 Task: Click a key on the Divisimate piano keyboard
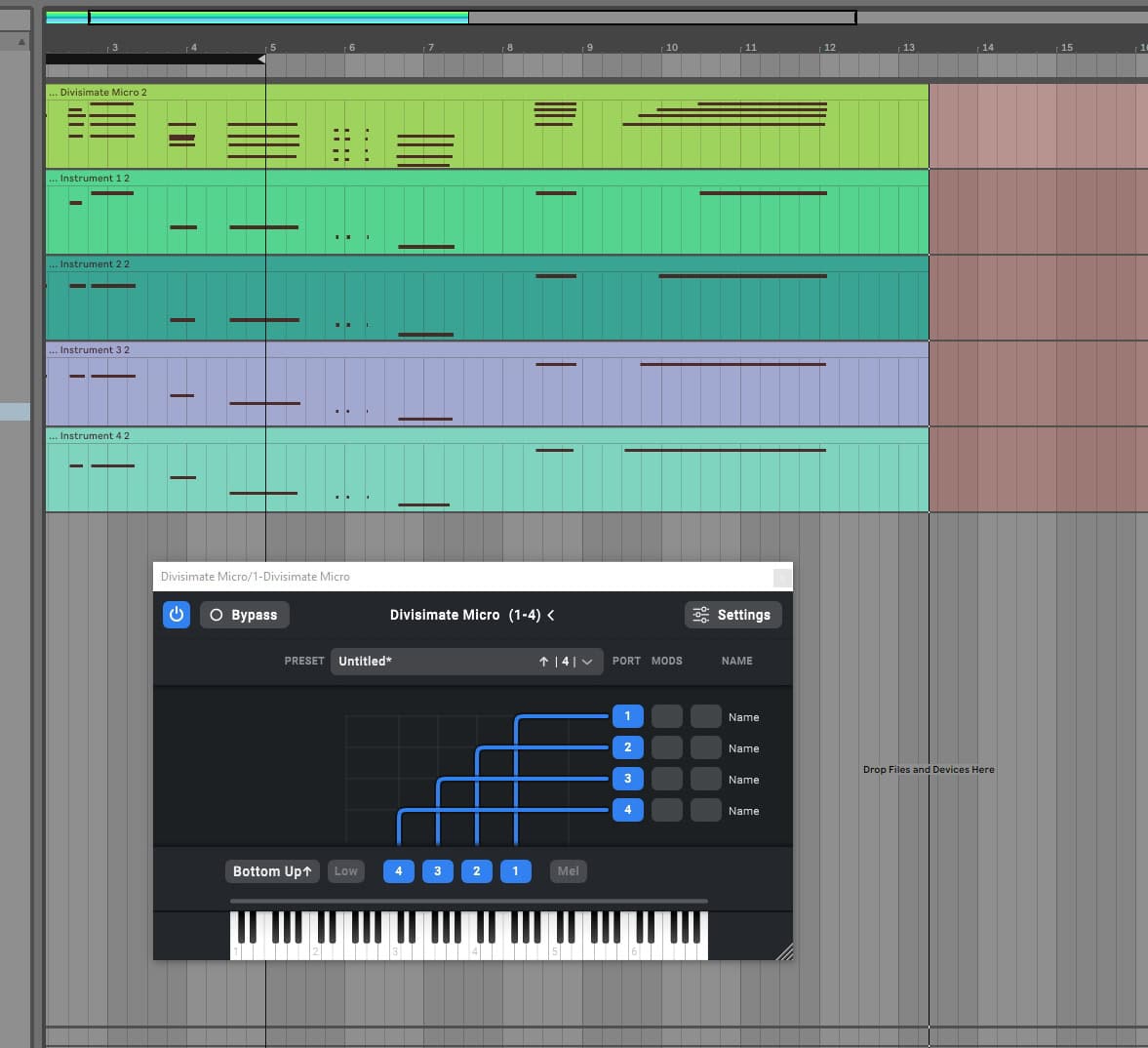click(468, 935)
